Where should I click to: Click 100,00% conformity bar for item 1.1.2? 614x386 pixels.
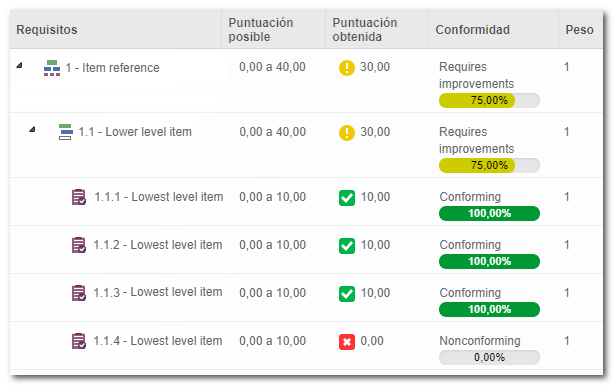point(489,262)
